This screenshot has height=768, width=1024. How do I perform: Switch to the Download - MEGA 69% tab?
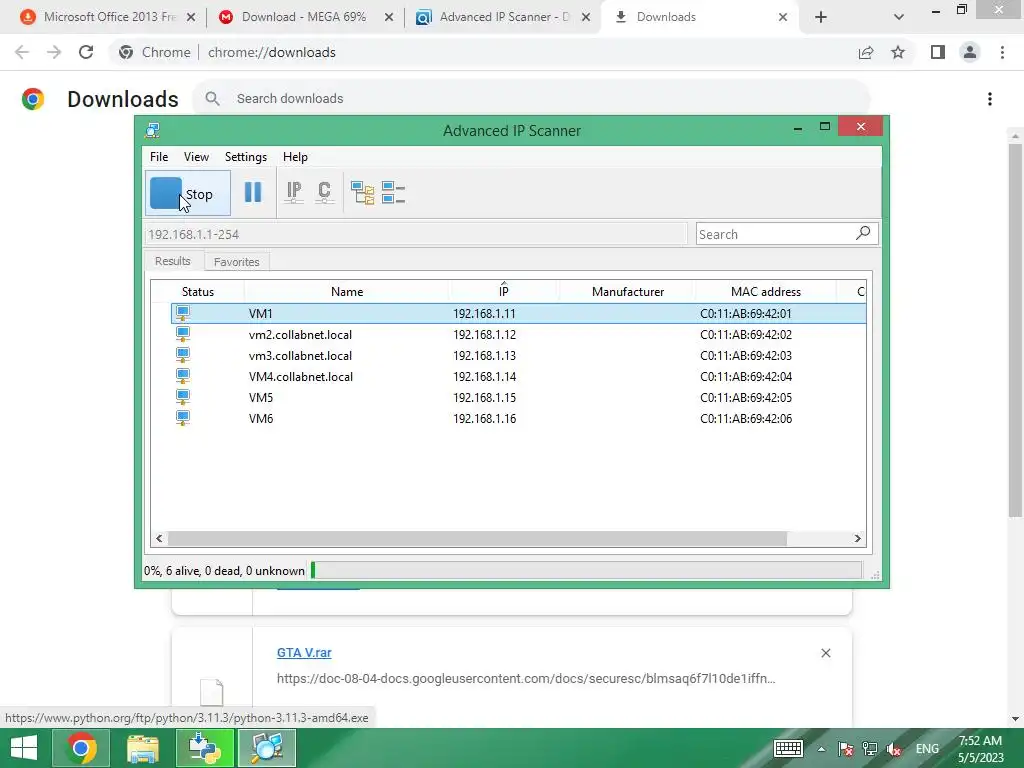point(304,17)
